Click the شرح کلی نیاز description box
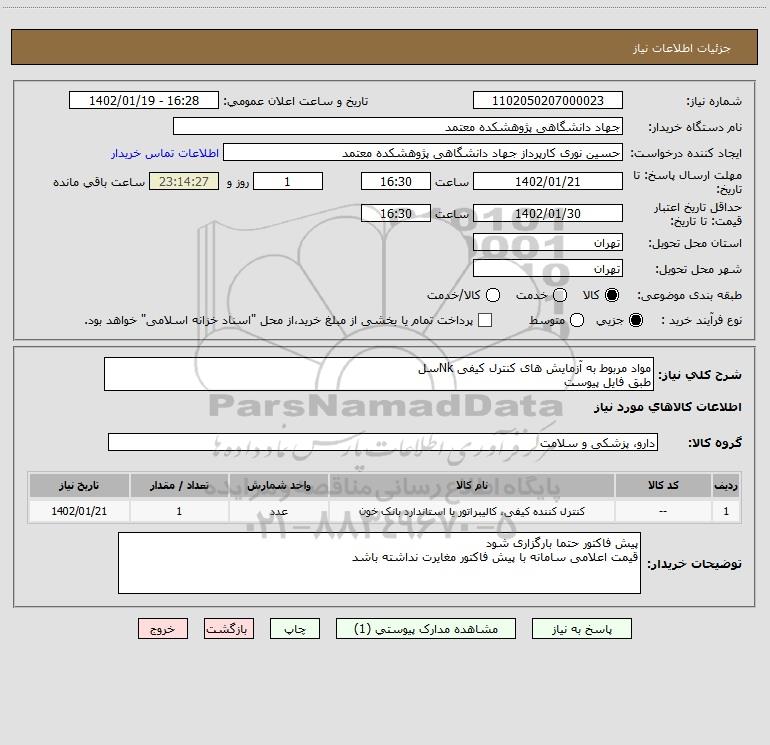This screenshot has width=770, height=745. pyautogui.click(x=379, y=374)
